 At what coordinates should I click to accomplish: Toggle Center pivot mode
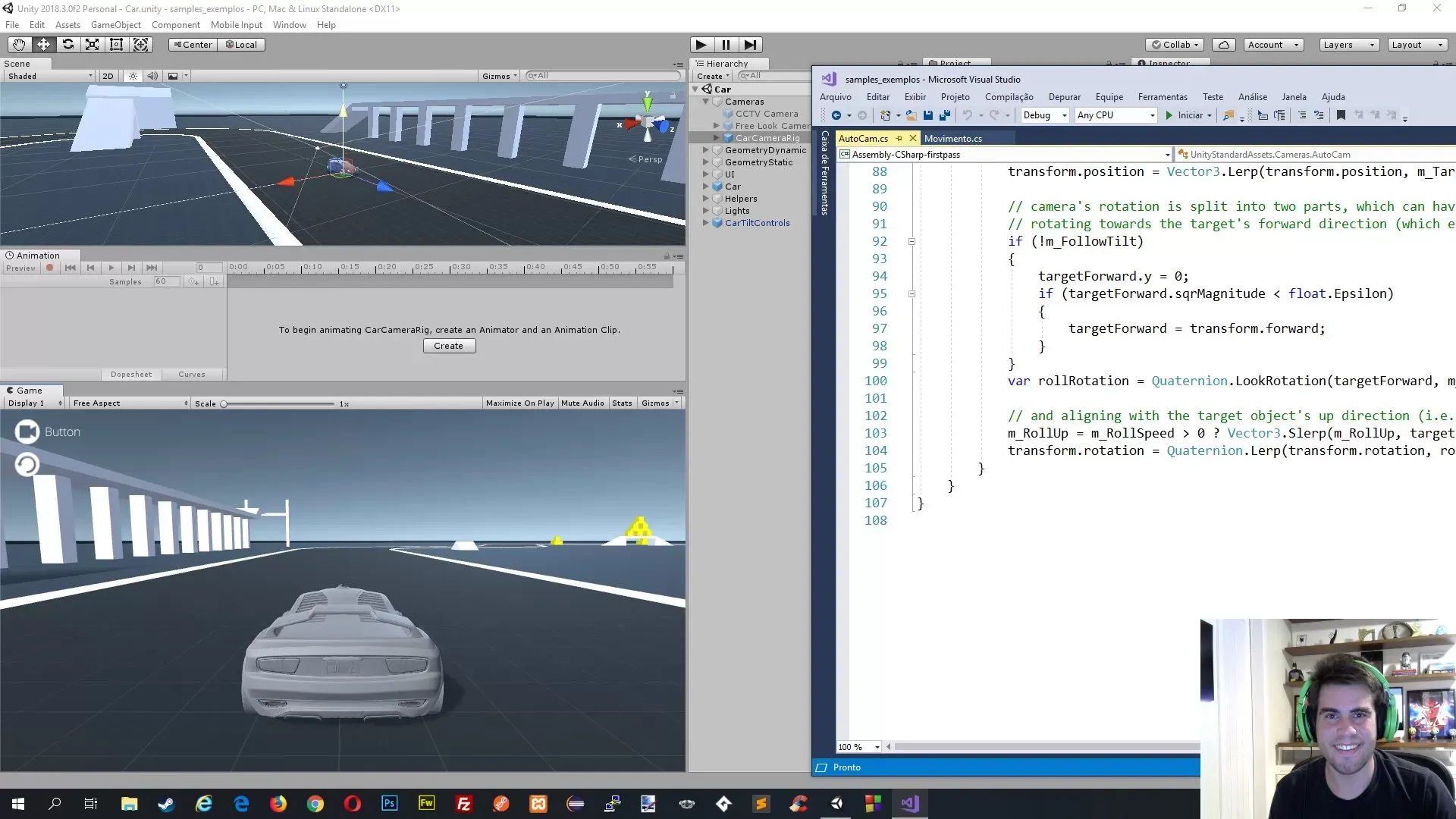coord(193,45)
